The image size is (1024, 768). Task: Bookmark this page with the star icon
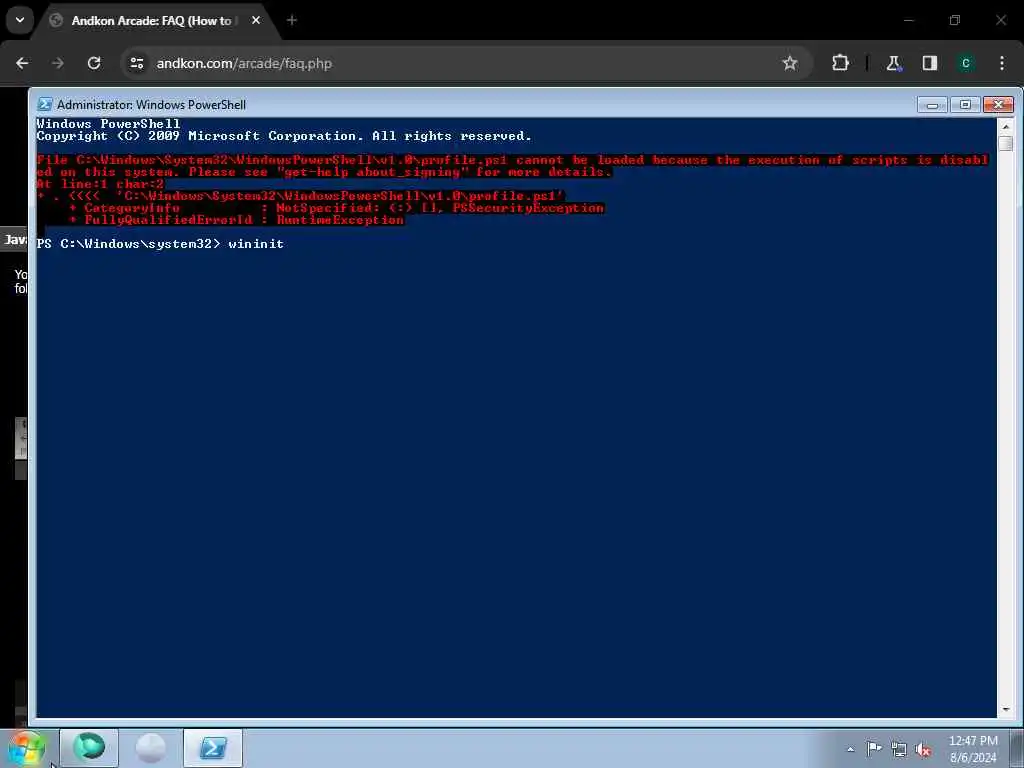point(790,63)
